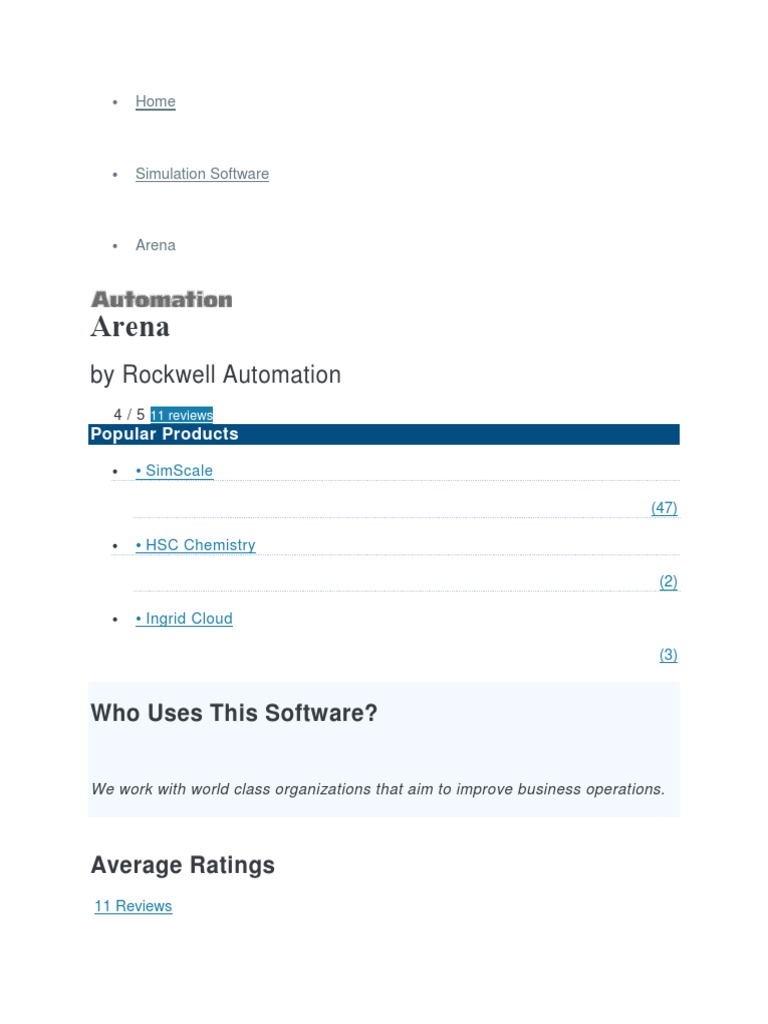Screen dimensions: 768x1024
Task: Select the Popular Products header bar
Action: point(384,434)
